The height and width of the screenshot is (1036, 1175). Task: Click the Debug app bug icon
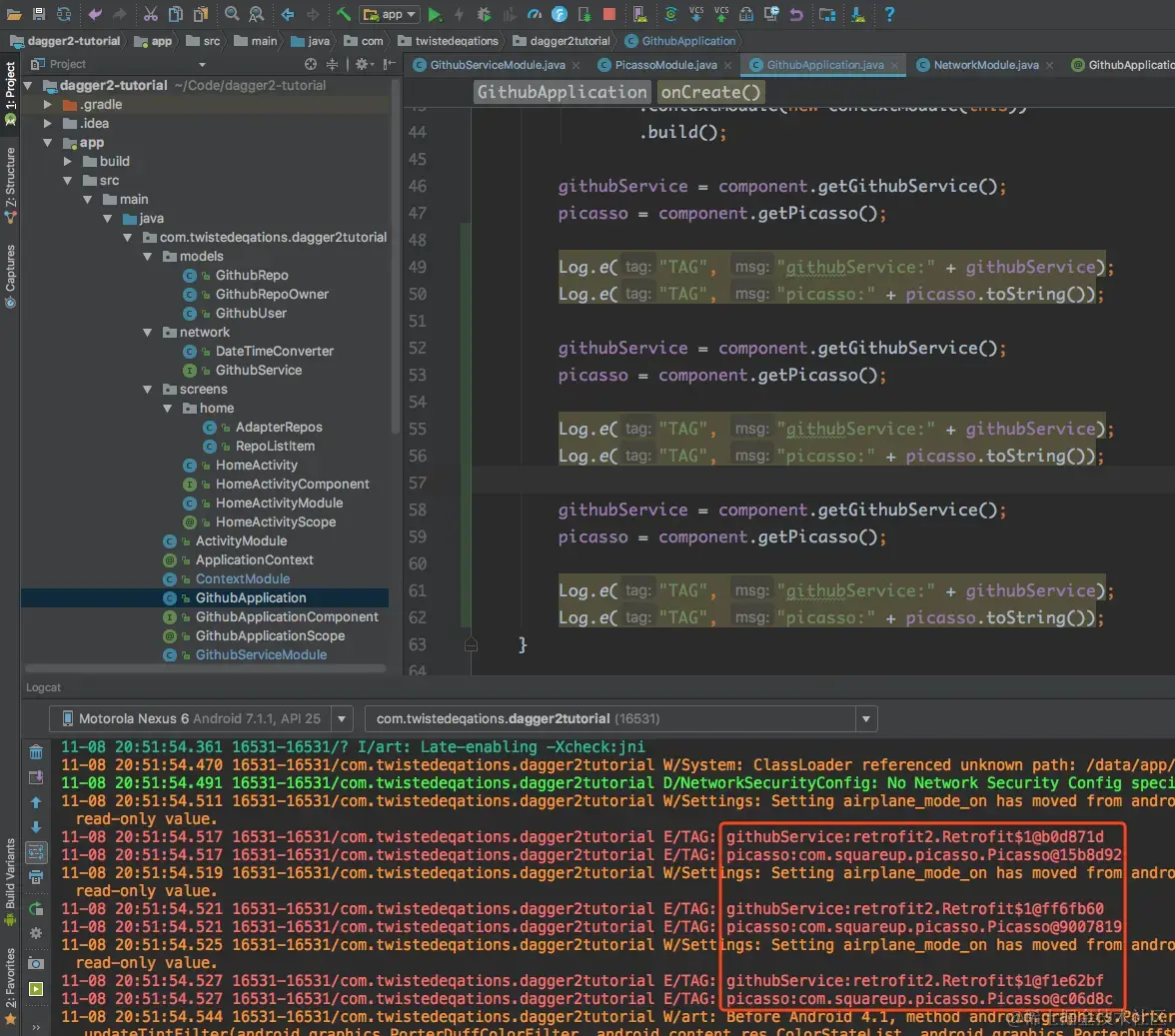pos(484,14)
